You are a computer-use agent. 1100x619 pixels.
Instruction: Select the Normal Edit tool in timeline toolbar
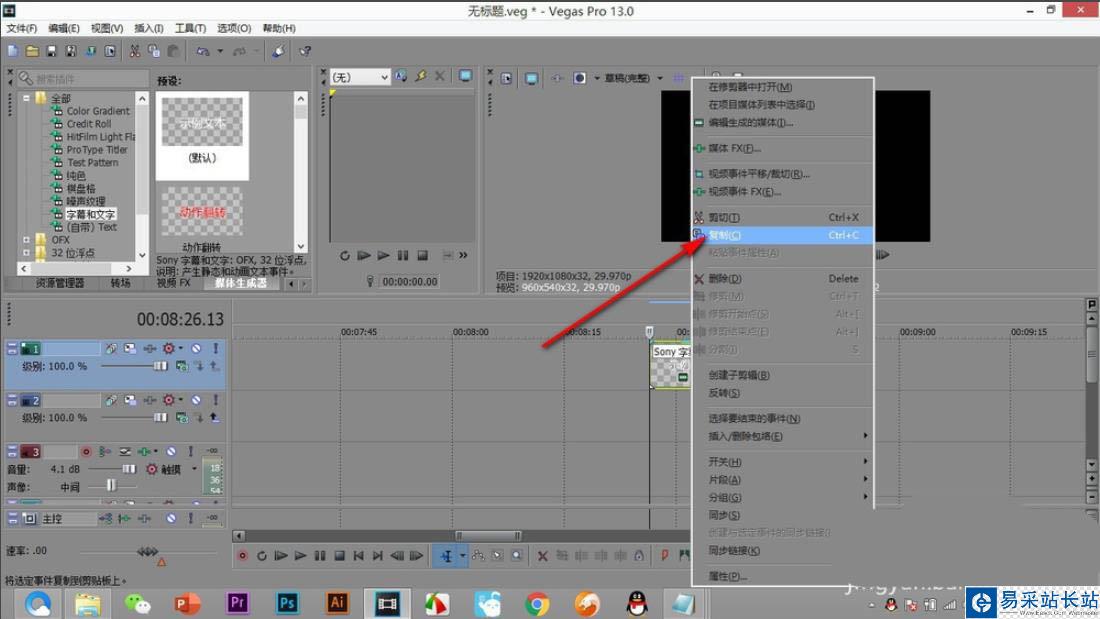(446, 556)
